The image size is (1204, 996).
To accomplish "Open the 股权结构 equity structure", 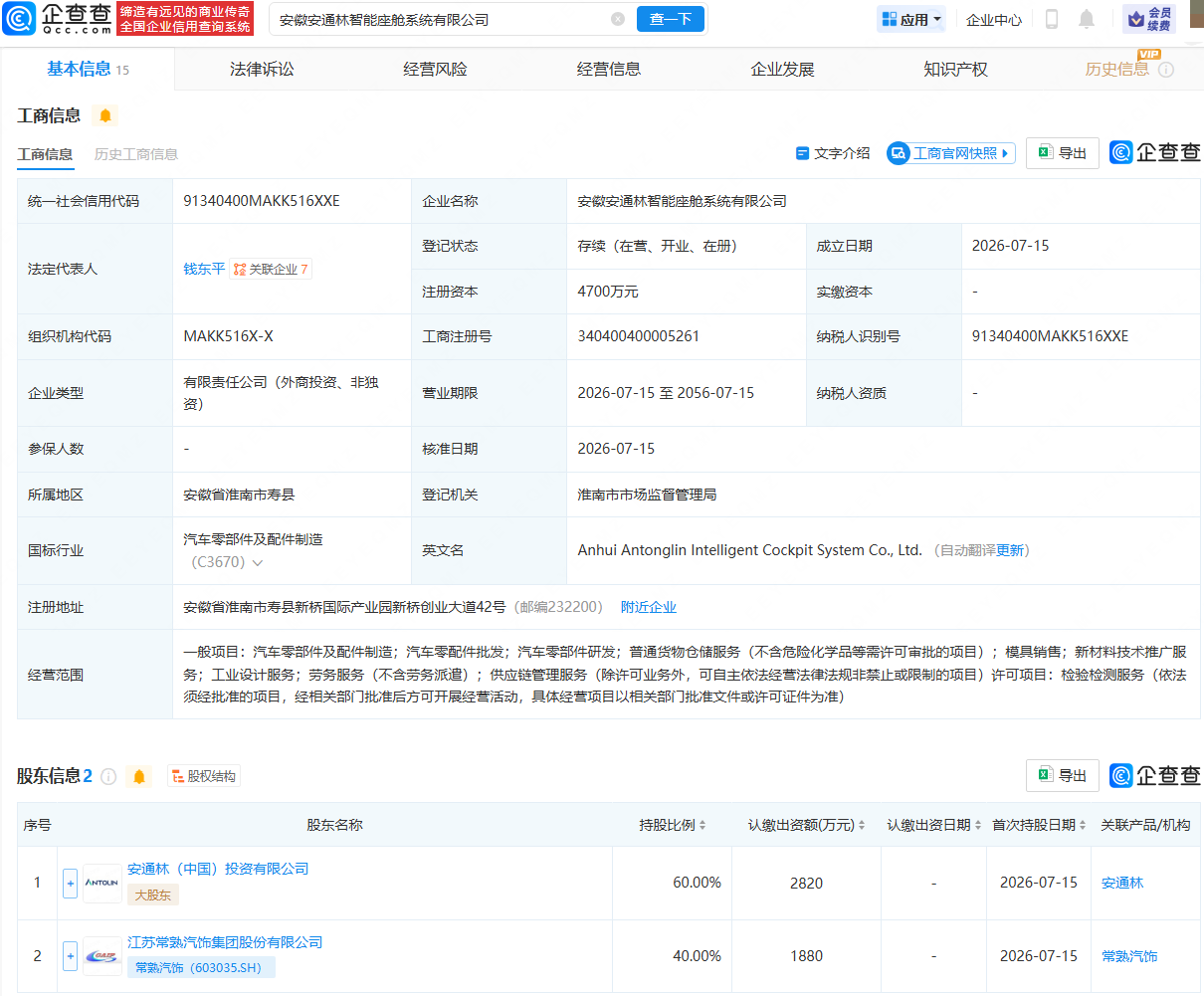I will [204, 776].
